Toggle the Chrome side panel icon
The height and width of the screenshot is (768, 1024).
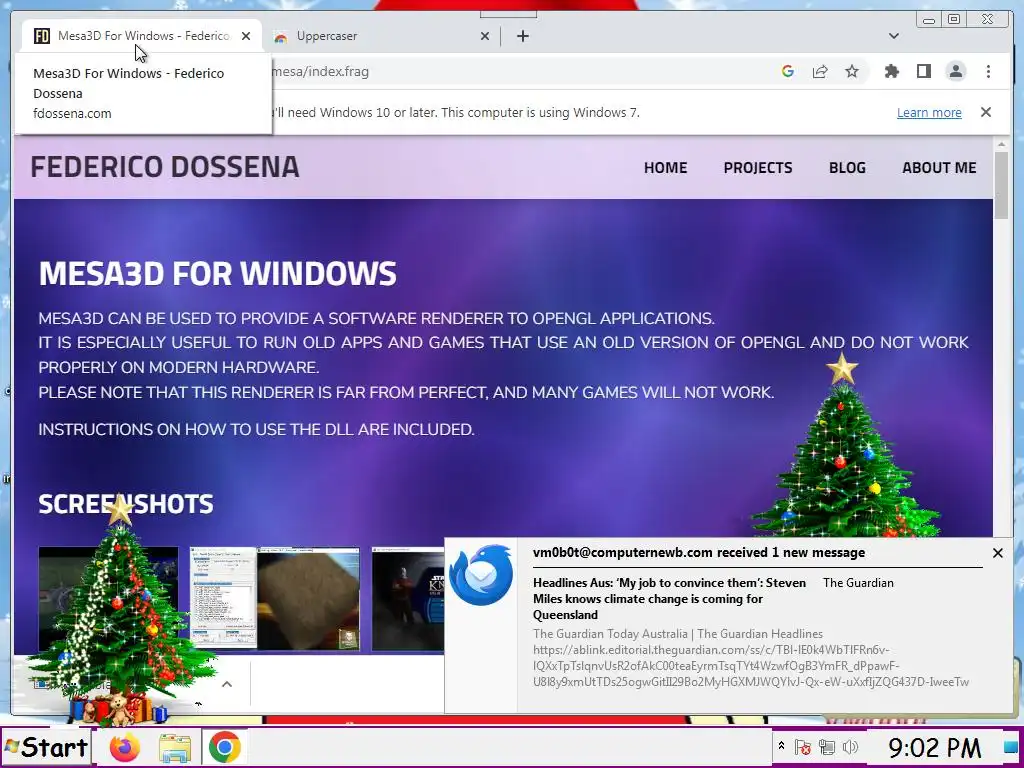(x=923, y=71)
